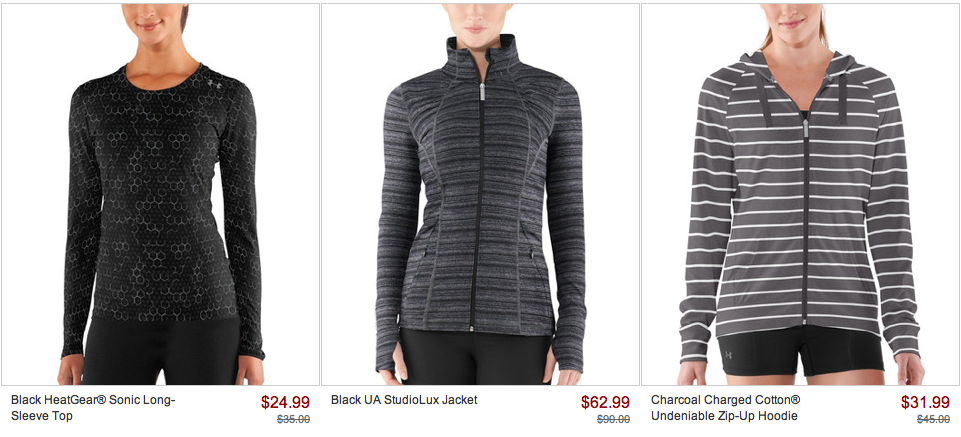Select the $24.99 sale price

[x=285, y=402]
